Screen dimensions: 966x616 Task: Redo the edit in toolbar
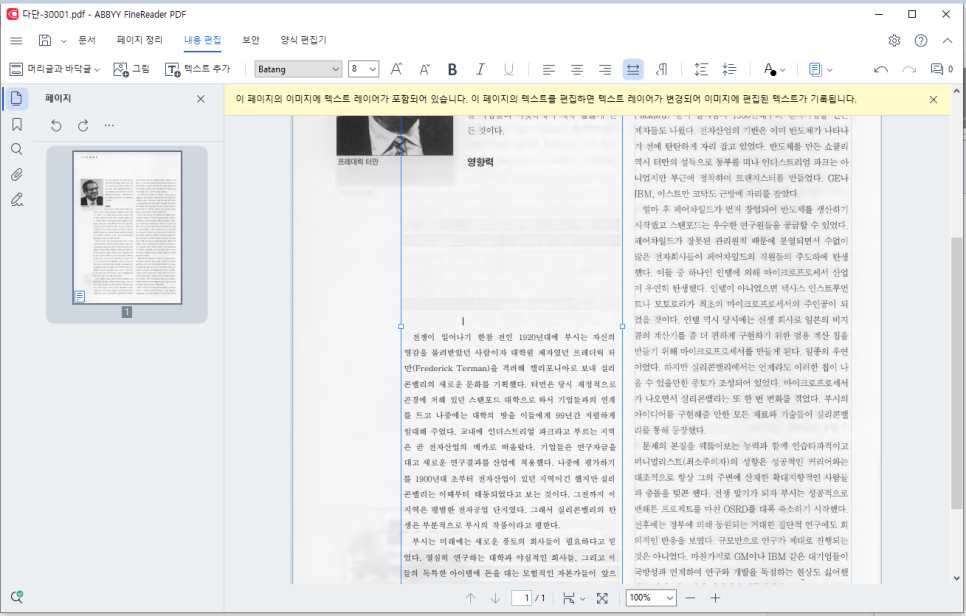click(909, 70)
